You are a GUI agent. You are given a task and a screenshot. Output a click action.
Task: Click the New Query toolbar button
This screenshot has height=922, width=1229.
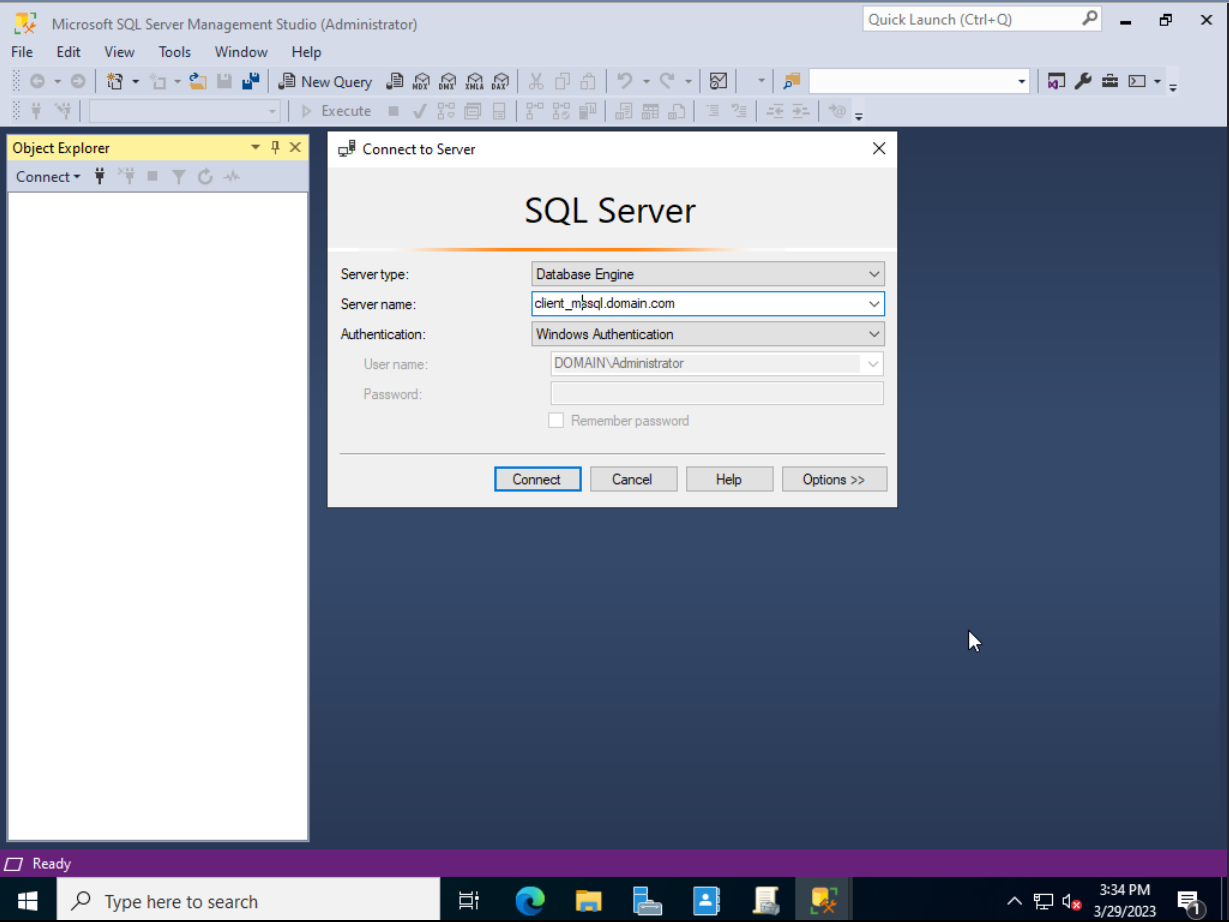(325, 82)
